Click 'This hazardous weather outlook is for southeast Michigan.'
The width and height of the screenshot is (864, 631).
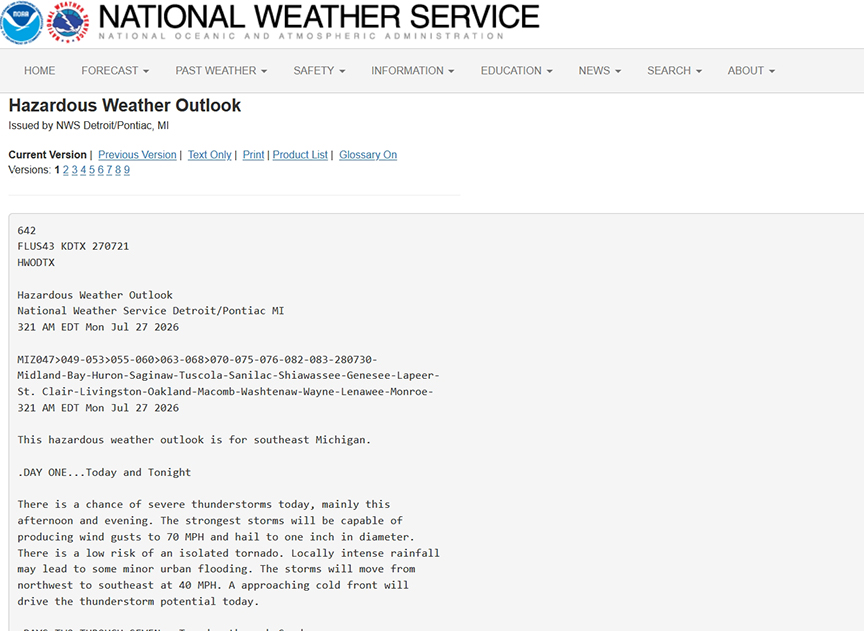point(194,440)
